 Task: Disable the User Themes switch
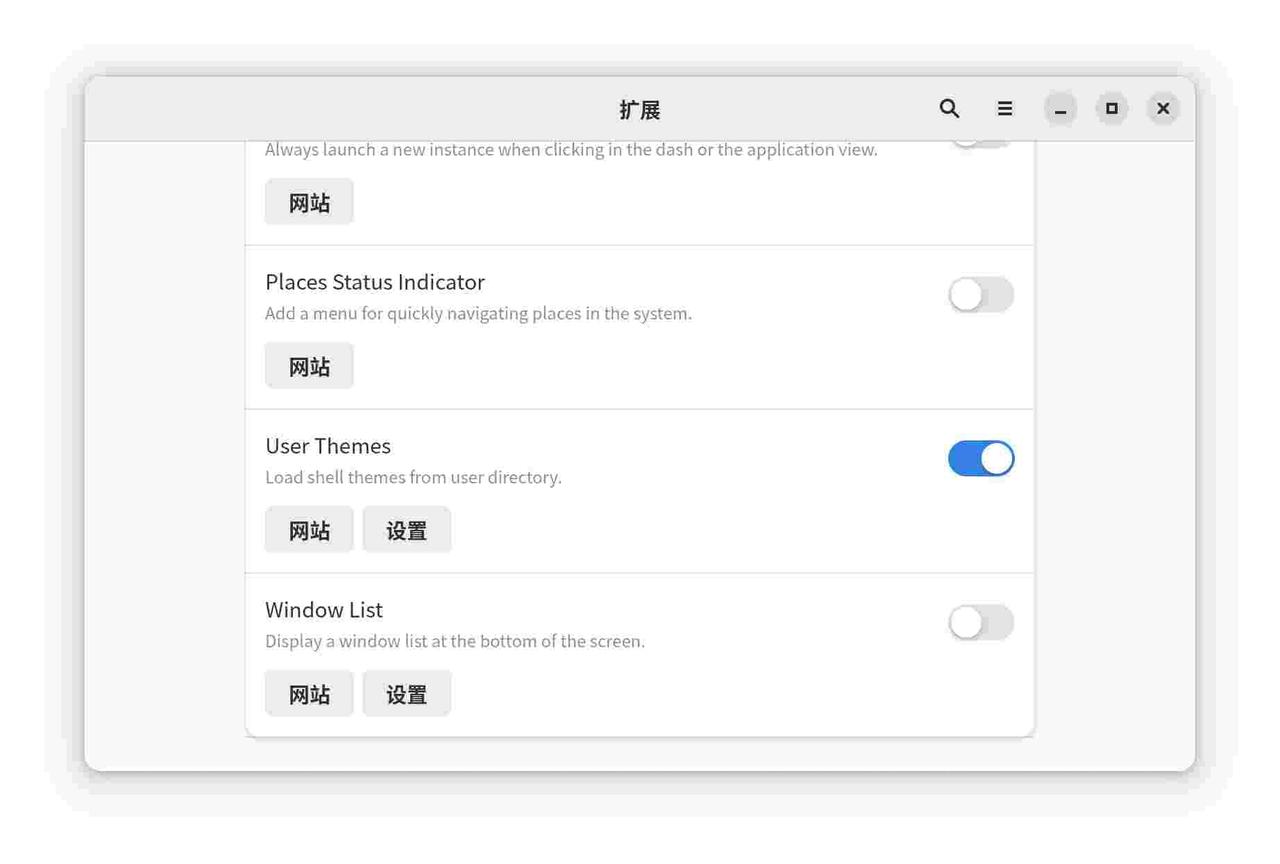pyautogui.click(x=980, y=459)
